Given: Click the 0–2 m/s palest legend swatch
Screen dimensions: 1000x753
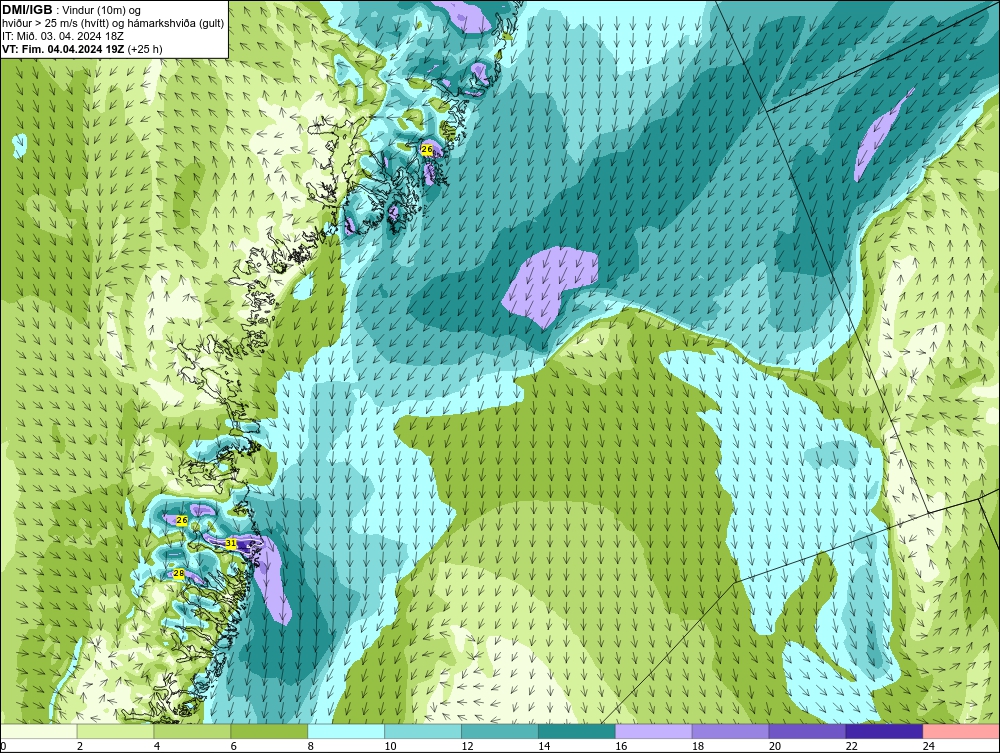Looking at the screenshot, I should pyautogui.click(x=38, y=731).
